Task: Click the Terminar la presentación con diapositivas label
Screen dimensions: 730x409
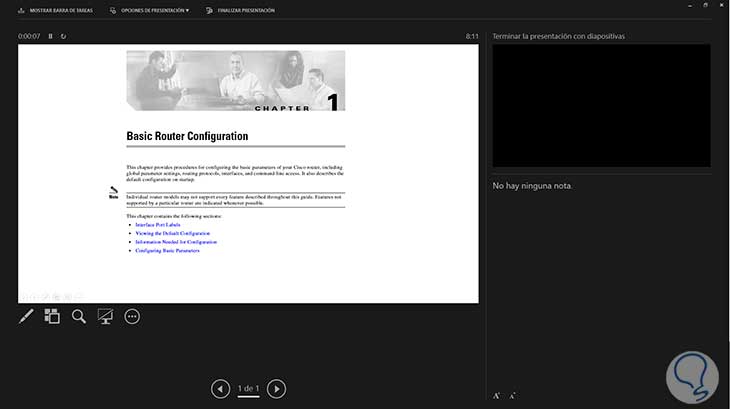Action: pyautogui.click(x=559, y=36)
